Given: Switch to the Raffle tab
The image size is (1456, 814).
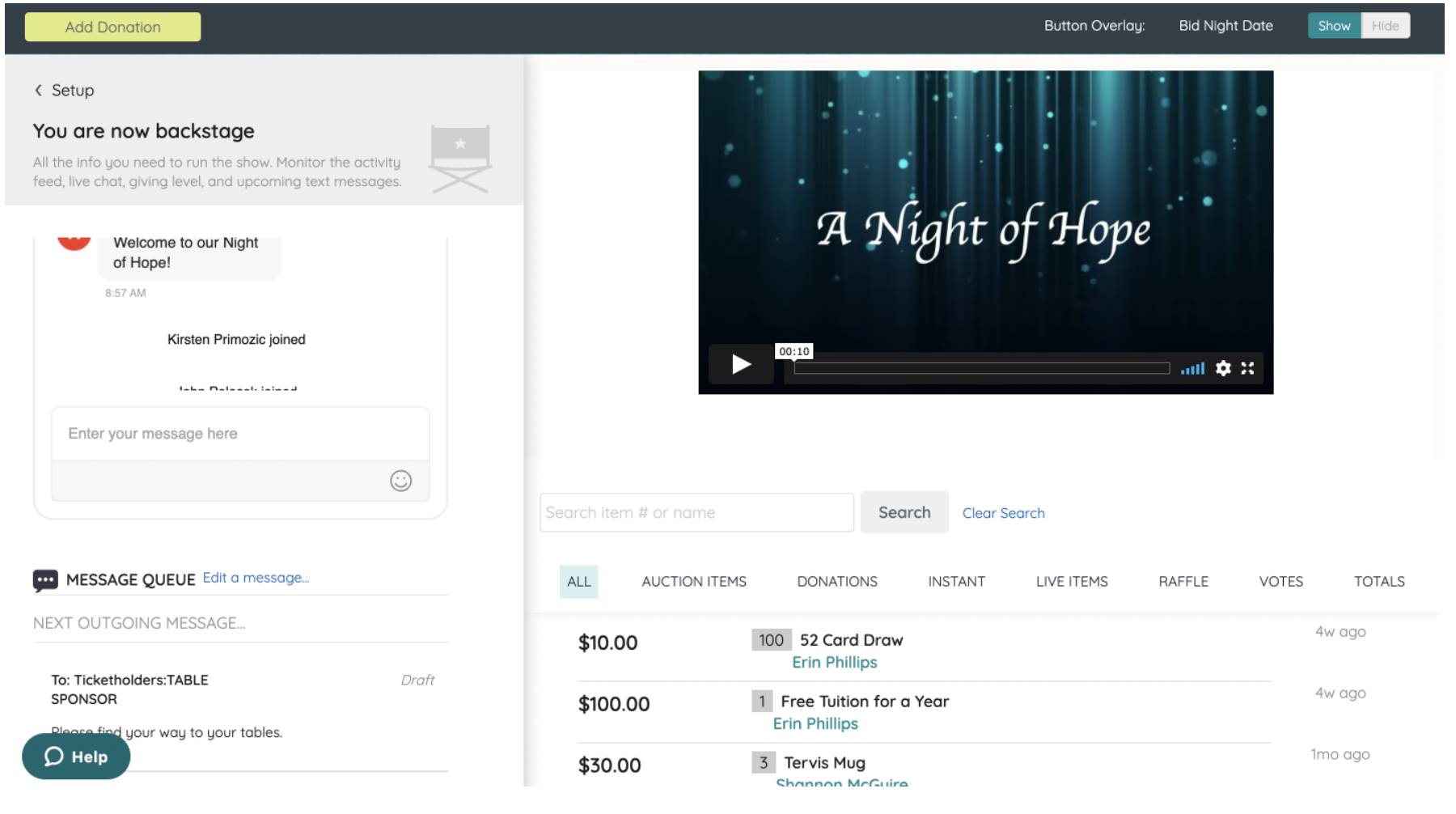Looking at the screenshot, I should (1183, 582).
